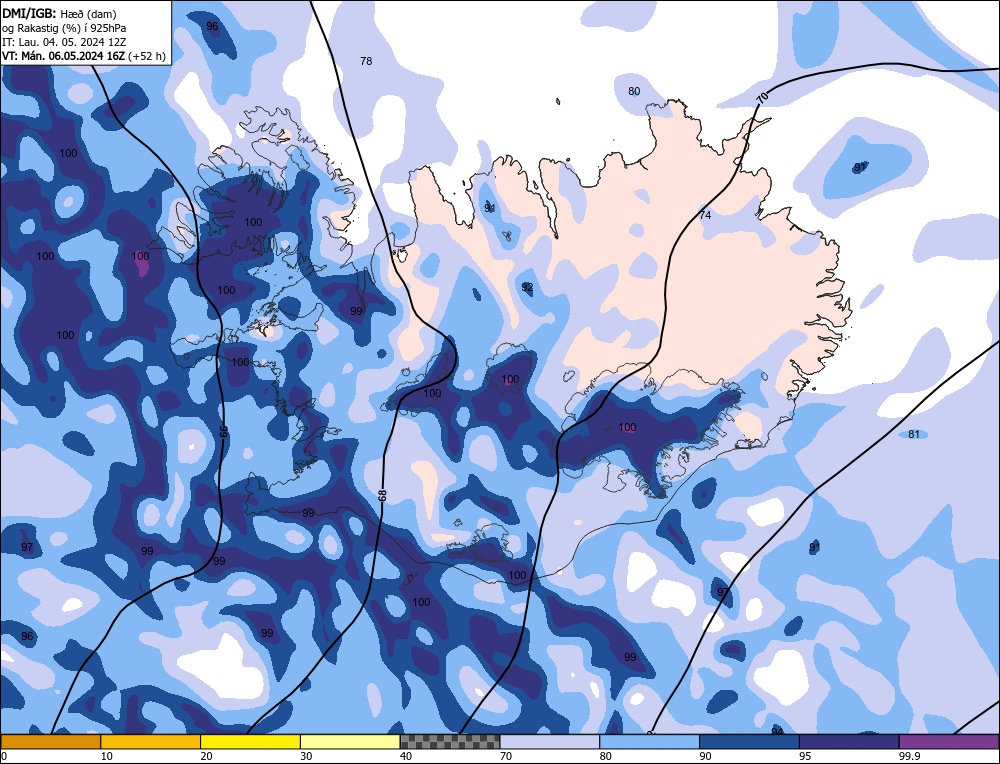Click the light blue 80–90 legend swatch

649,742
